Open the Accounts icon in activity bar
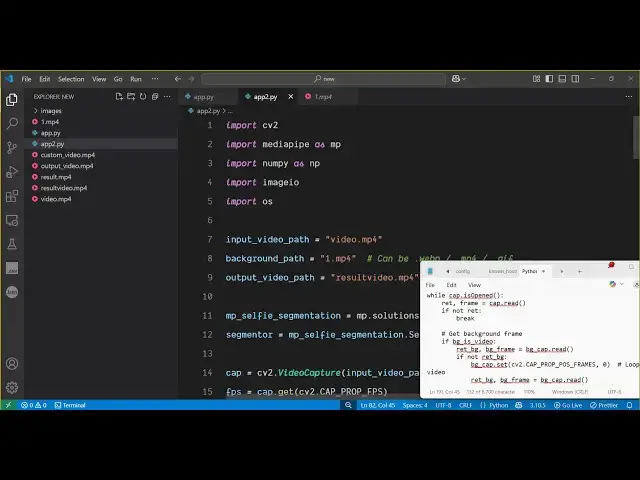Viewport: 640px width, 480px height. [12, 363]
